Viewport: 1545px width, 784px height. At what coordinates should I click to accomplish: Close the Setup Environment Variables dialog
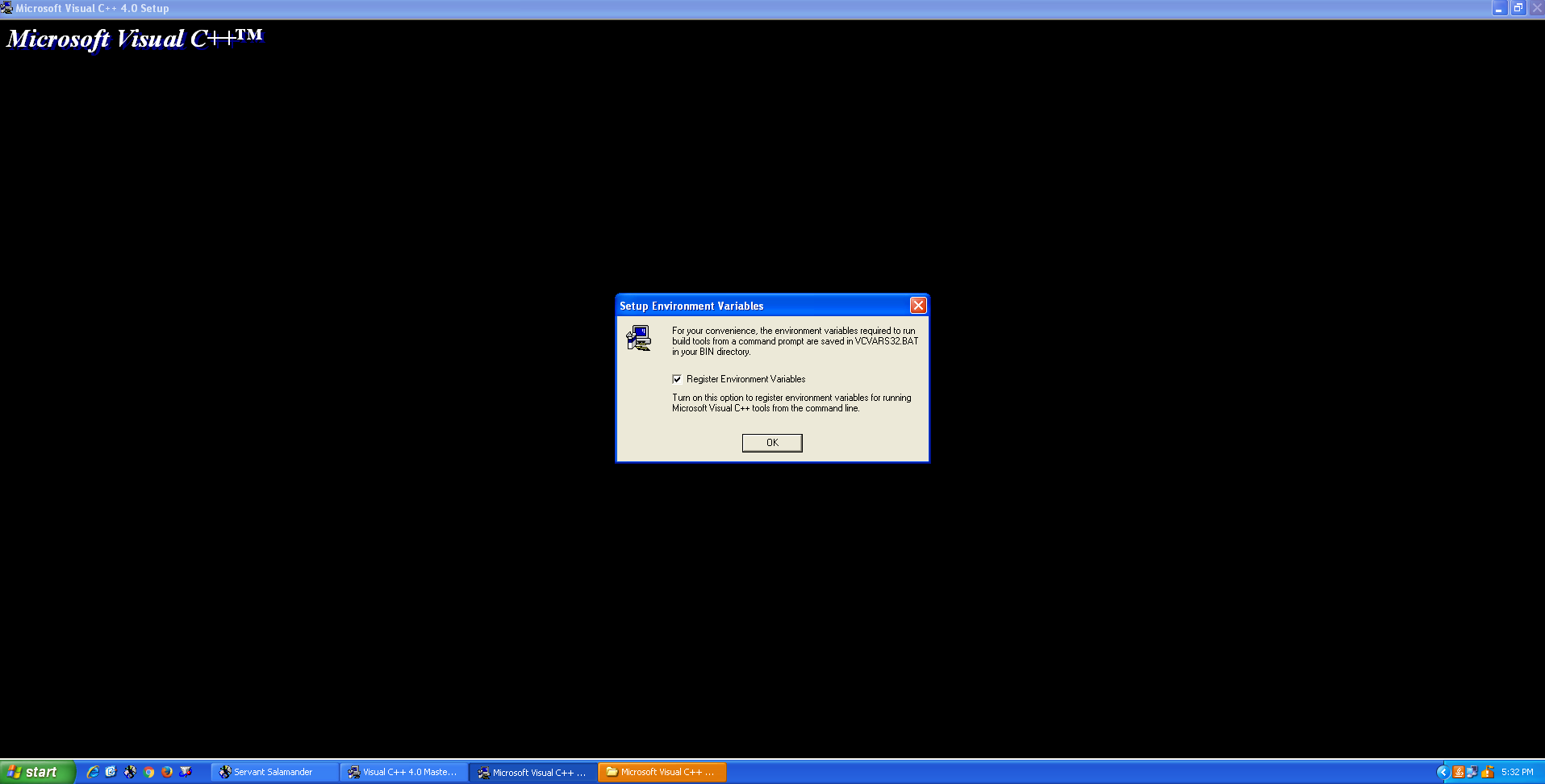(918, 306)
